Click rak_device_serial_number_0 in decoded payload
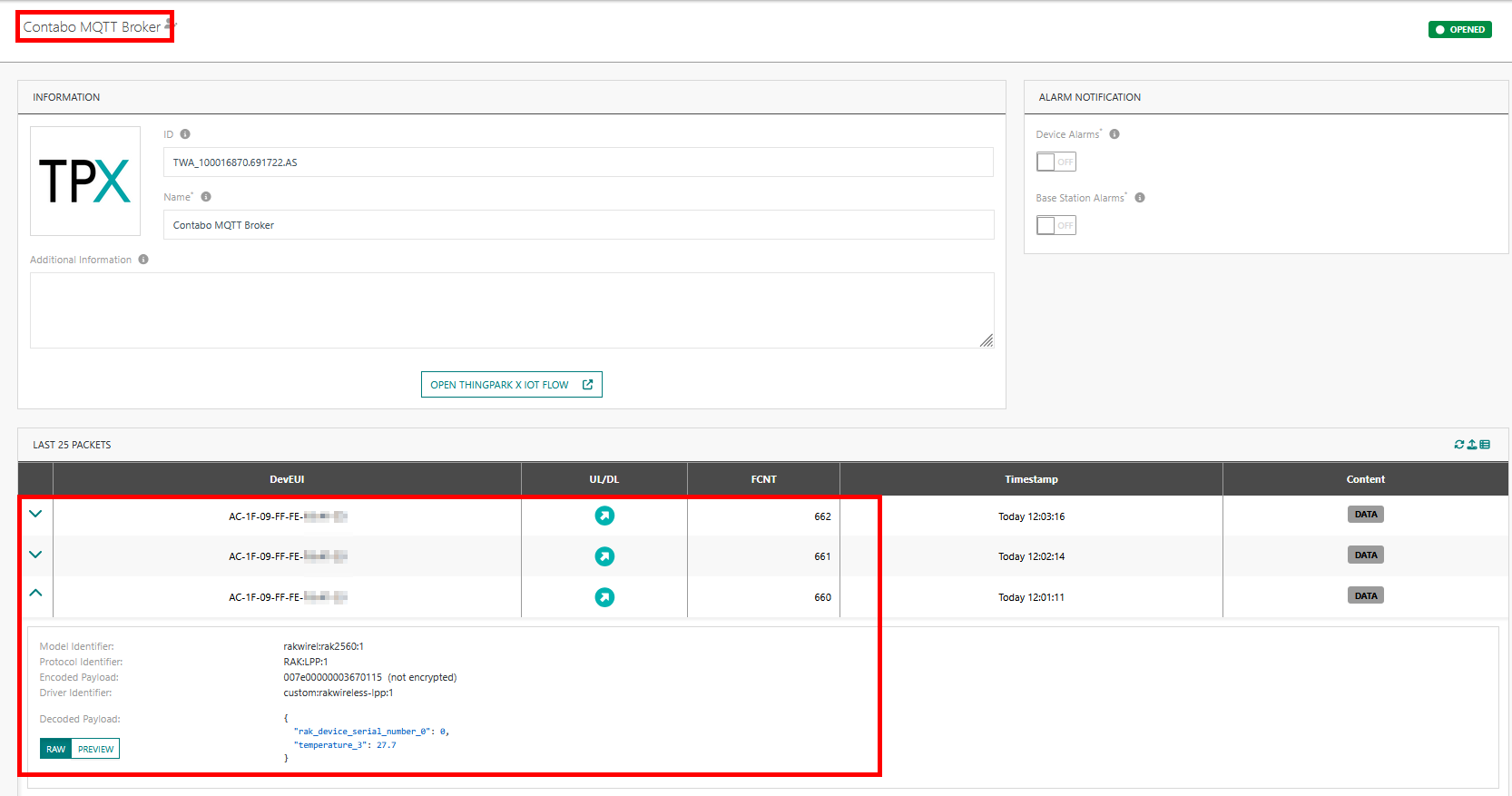 point(362,732)
